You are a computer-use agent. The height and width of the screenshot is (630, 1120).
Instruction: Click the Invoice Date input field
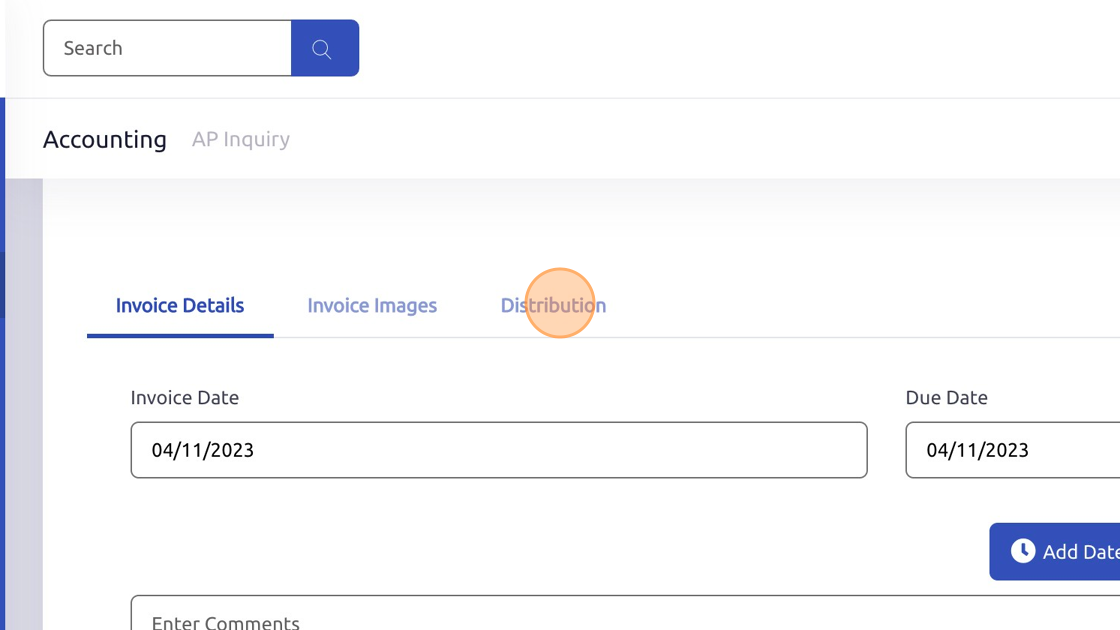tap(499, 450)
